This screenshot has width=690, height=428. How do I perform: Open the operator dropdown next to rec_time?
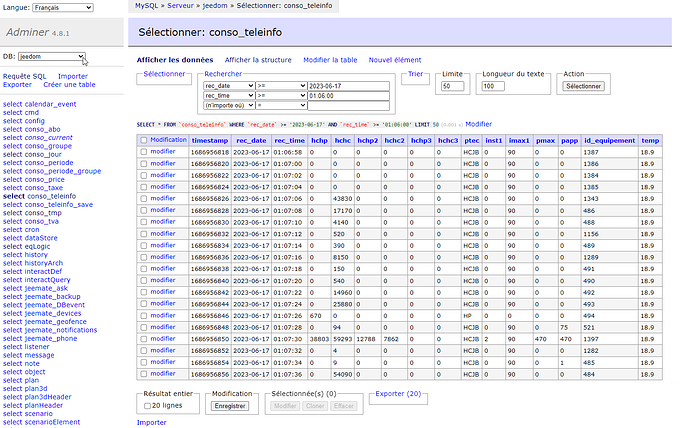(x=282, y=95)
